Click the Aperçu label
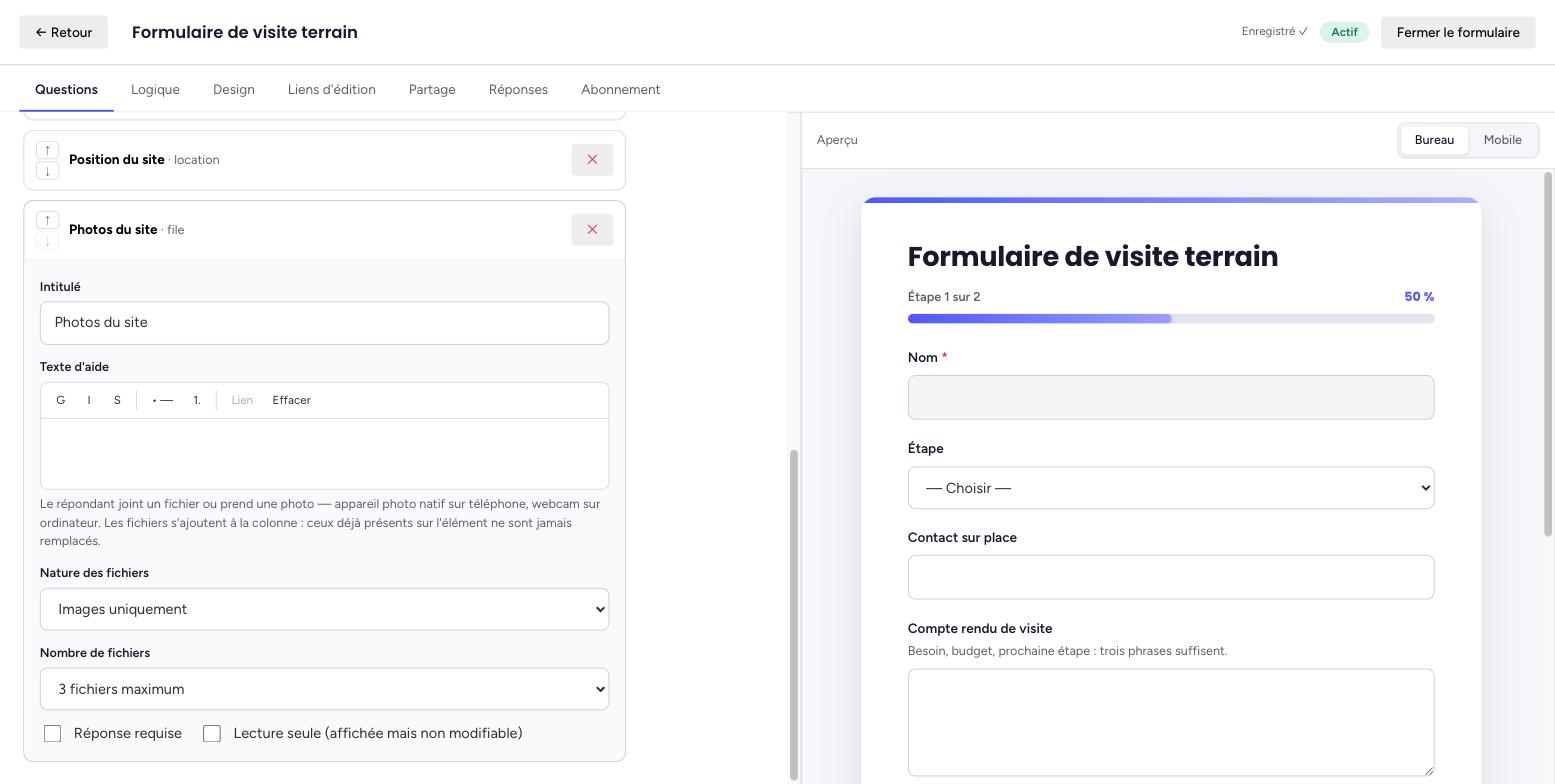The width and height of the screenshot is (1555, 784). (837, 140)
